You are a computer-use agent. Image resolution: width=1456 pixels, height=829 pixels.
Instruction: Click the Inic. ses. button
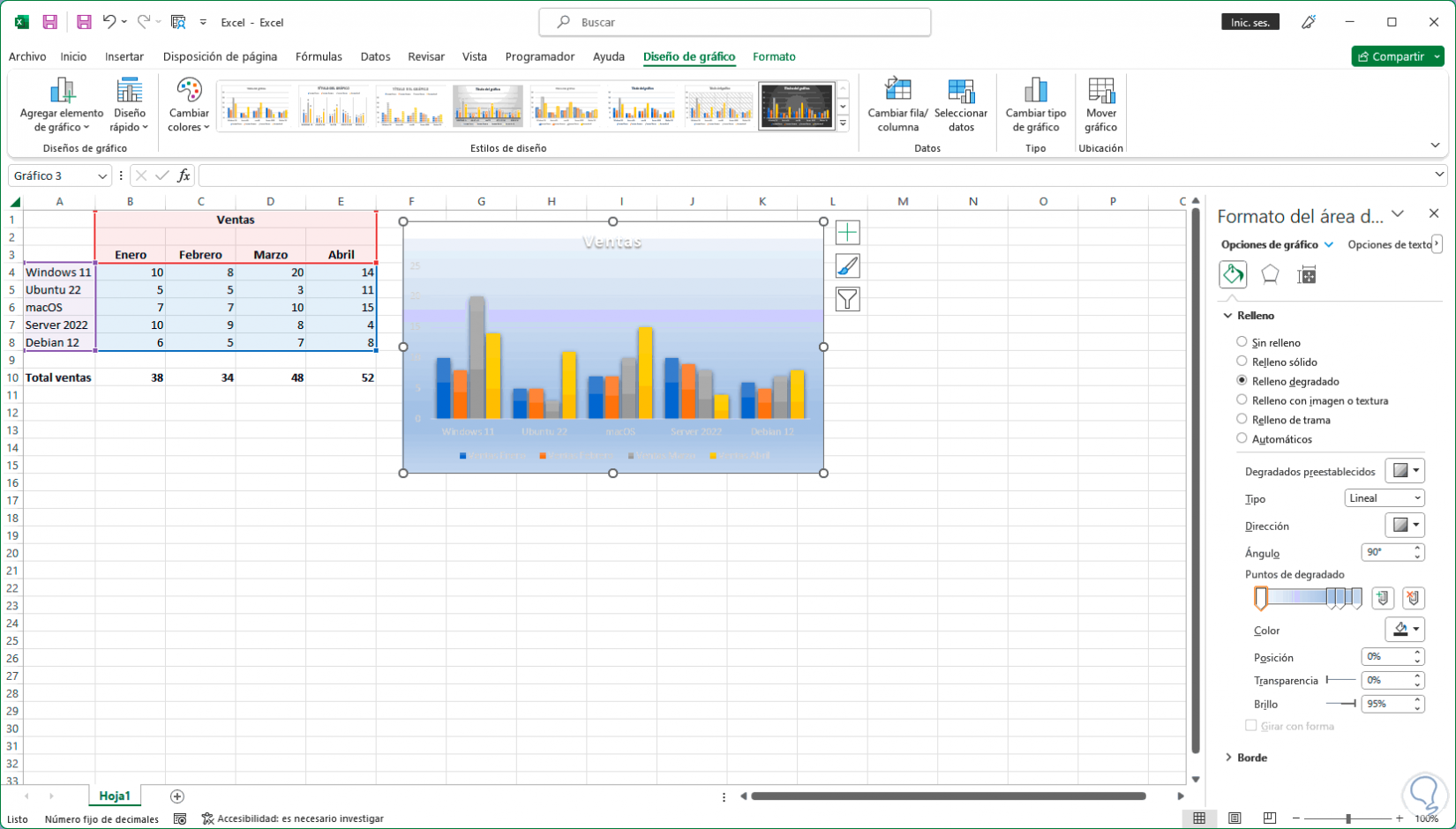click(x=1250, y=22)
